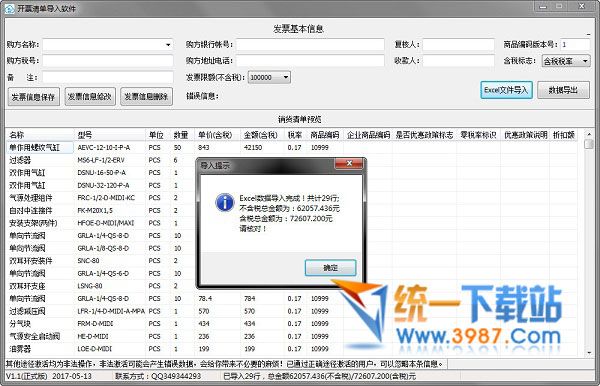Image resolution: width=600 pixels, height=386 pixels.
Task: Click model cell DSNU-16-50-P-A
Action: point(109,173)
